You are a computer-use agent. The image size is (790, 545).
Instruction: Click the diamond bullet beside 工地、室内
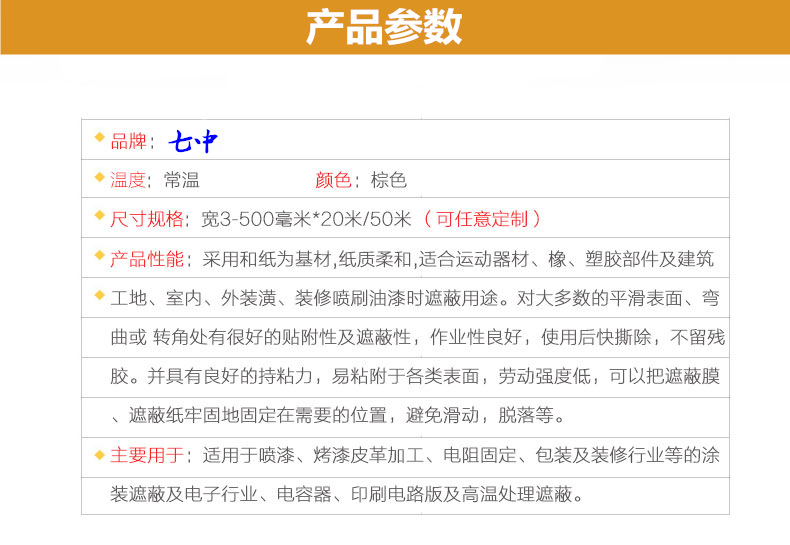click(100, 294)
